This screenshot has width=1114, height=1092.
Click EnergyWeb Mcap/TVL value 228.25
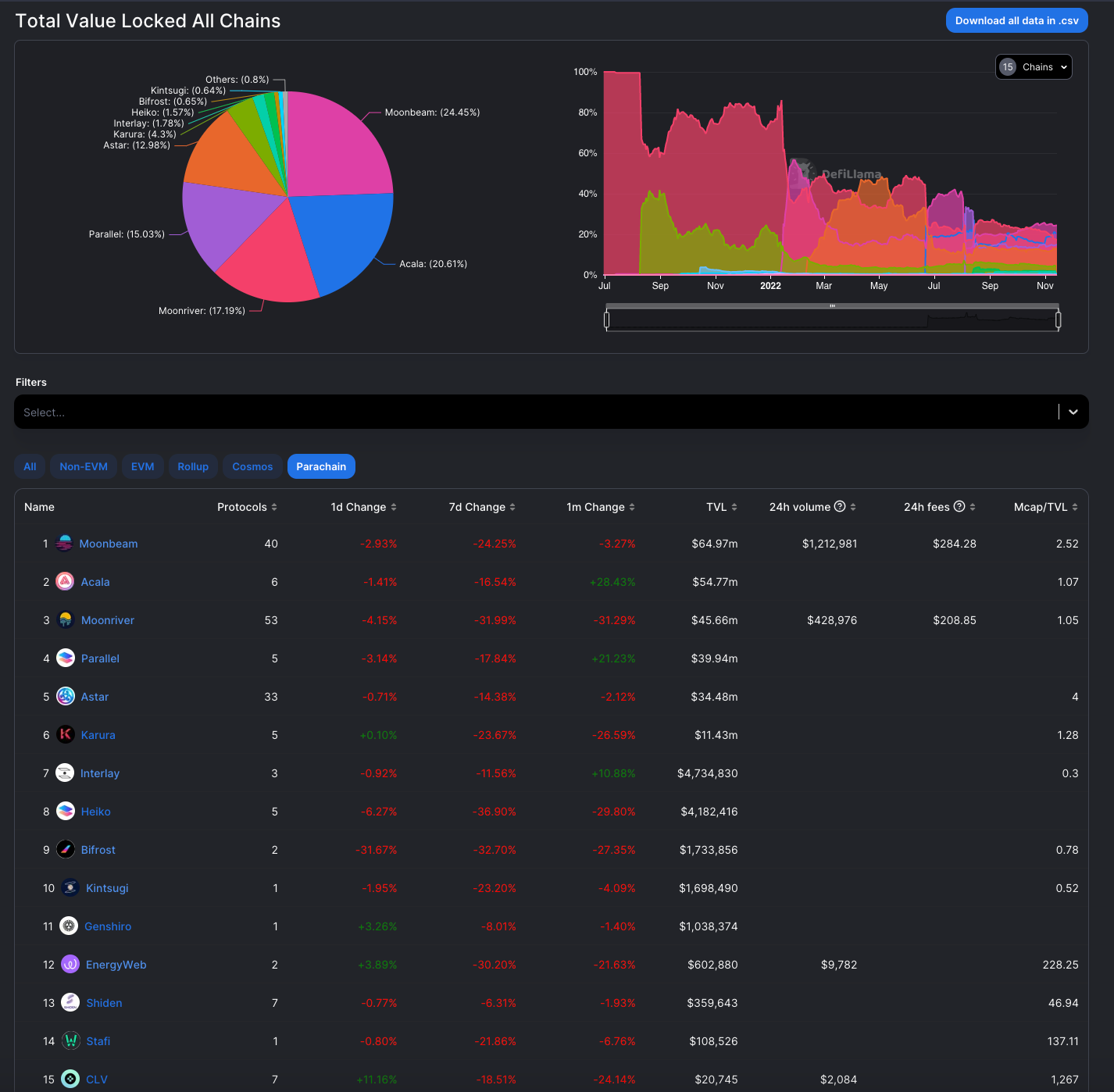(1060, 965)
